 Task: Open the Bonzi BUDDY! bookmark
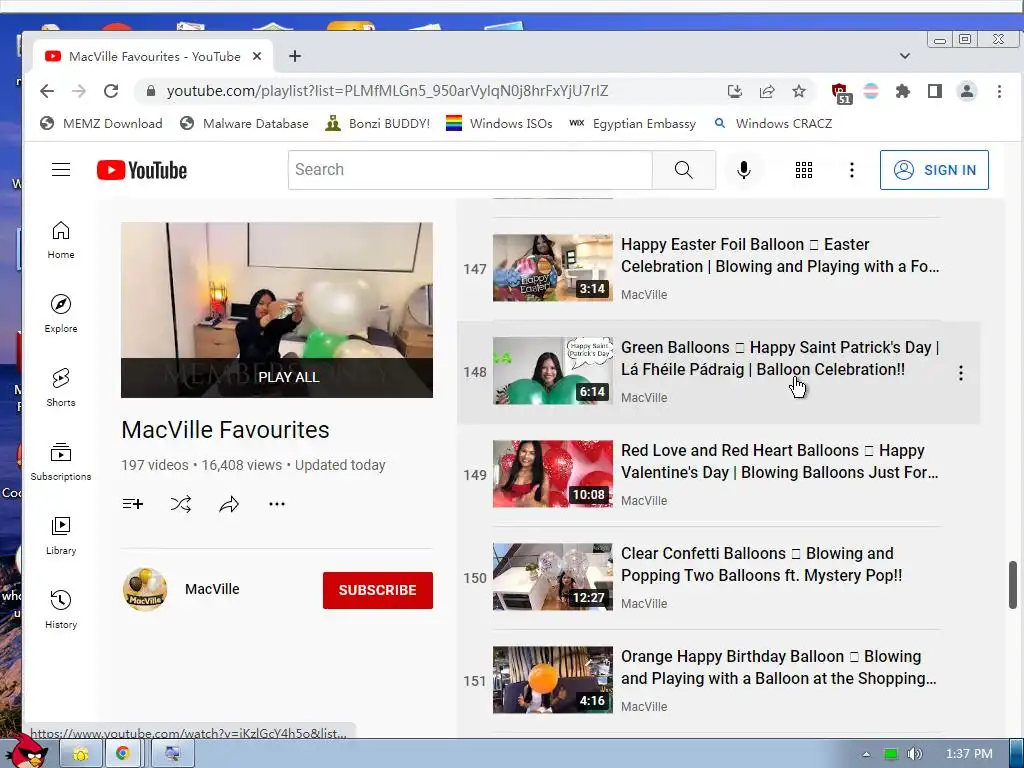coord(378,123)
